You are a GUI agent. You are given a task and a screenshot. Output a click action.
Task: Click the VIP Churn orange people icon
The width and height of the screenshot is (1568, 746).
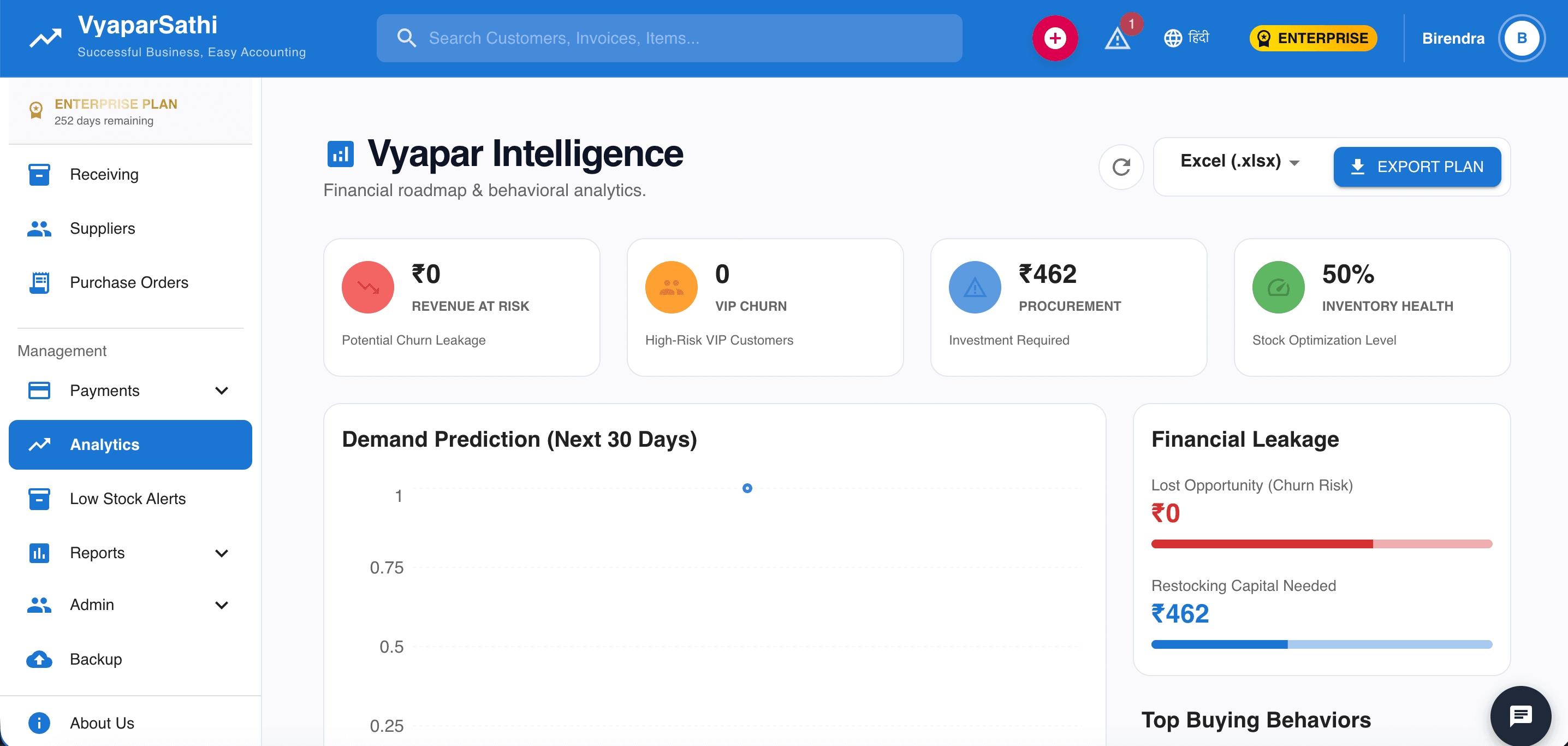672,287
